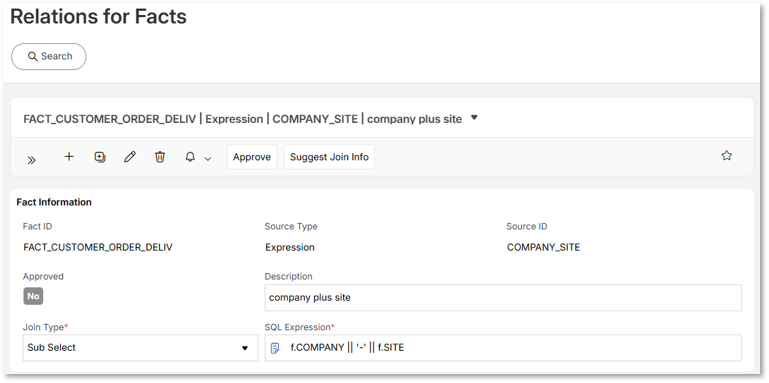Duplicate the current record
Screen dimensions: 769x383
(100, 157)
